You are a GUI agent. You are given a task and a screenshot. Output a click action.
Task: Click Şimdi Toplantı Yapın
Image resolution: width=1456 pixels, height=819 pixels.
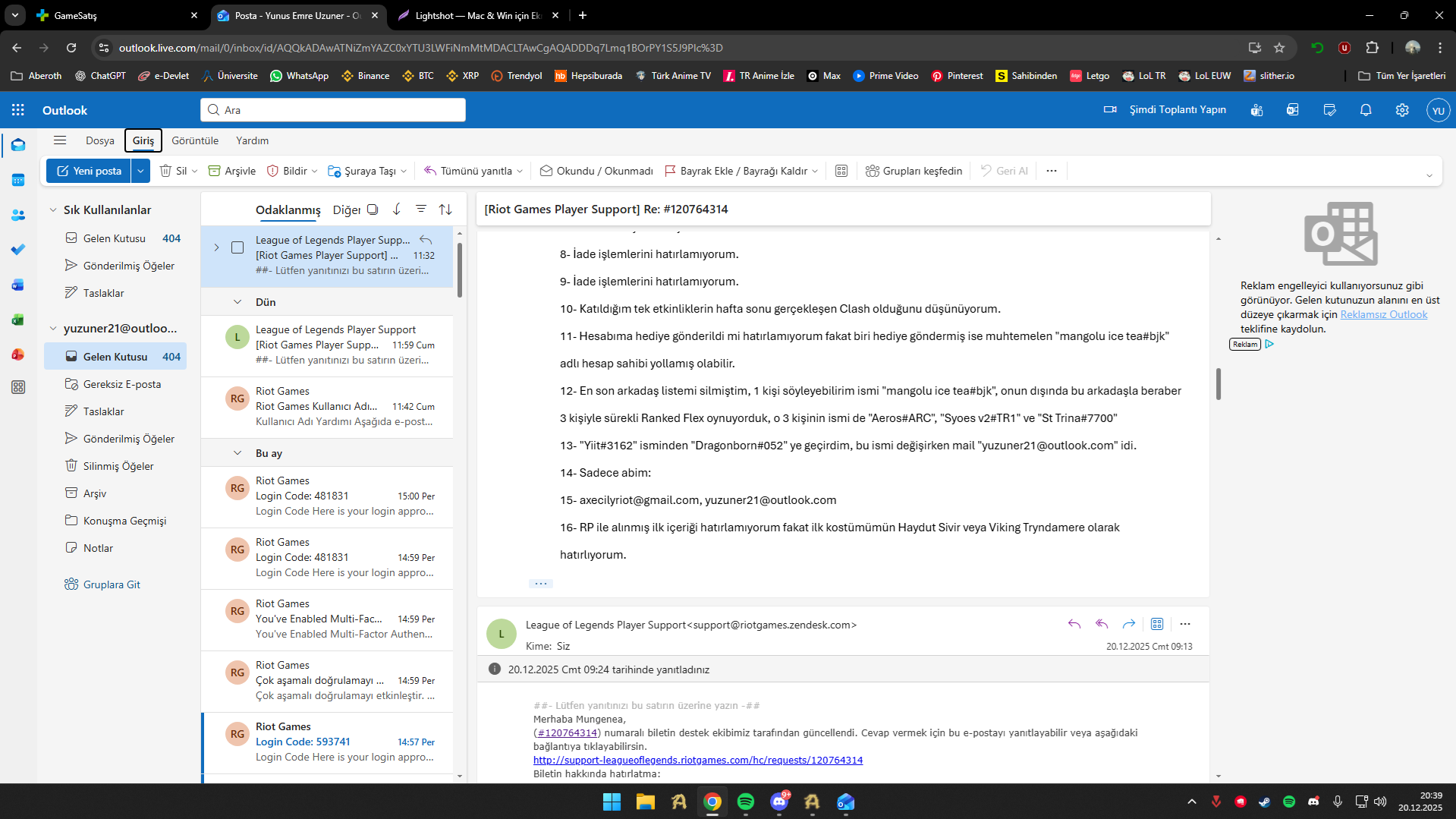click(1165, 110)
